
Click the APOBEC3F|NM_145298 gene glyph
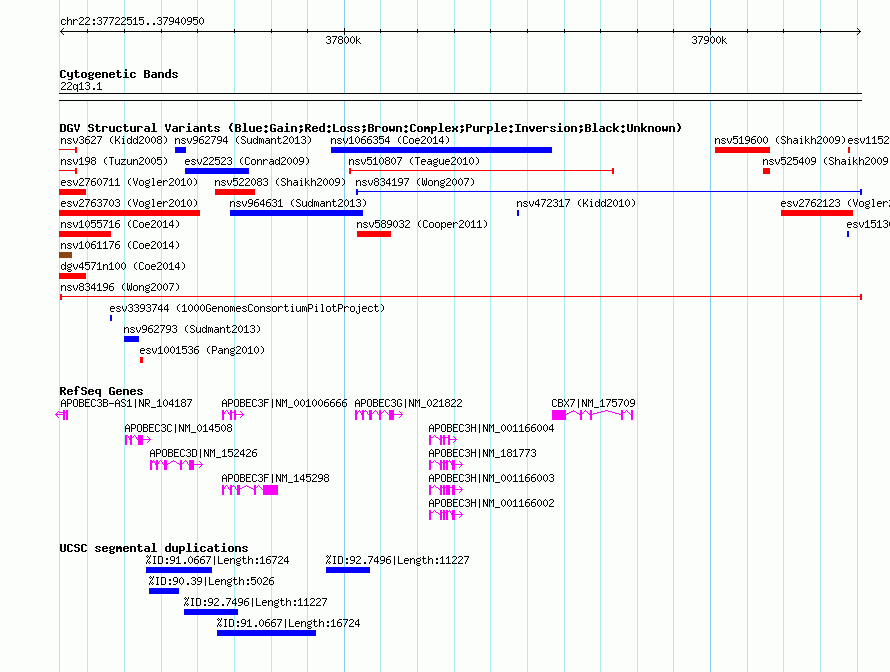point(250,490)
